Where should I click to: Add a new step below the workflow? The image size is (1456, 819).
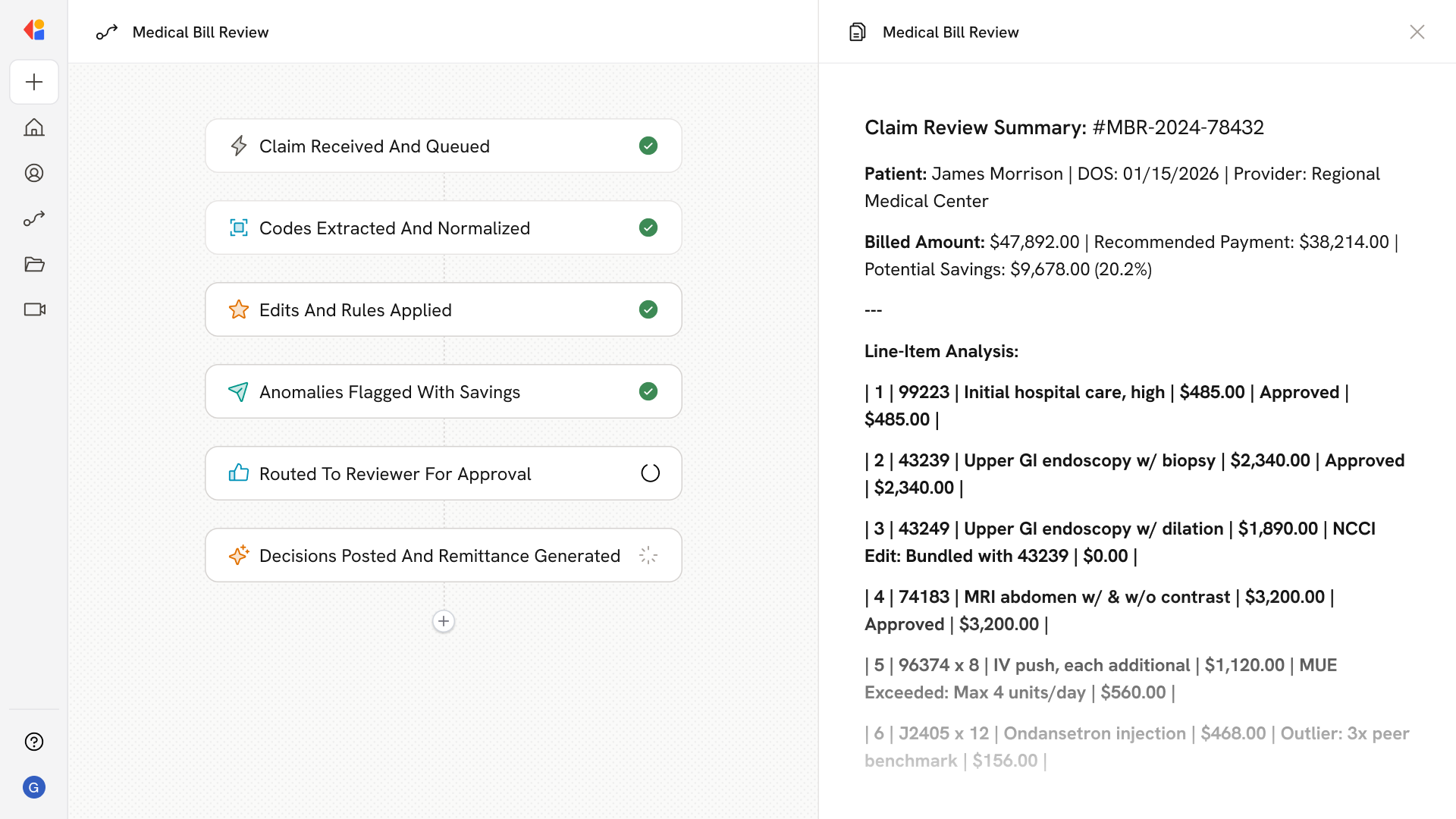pyautogui.click(x=444, y=621)
